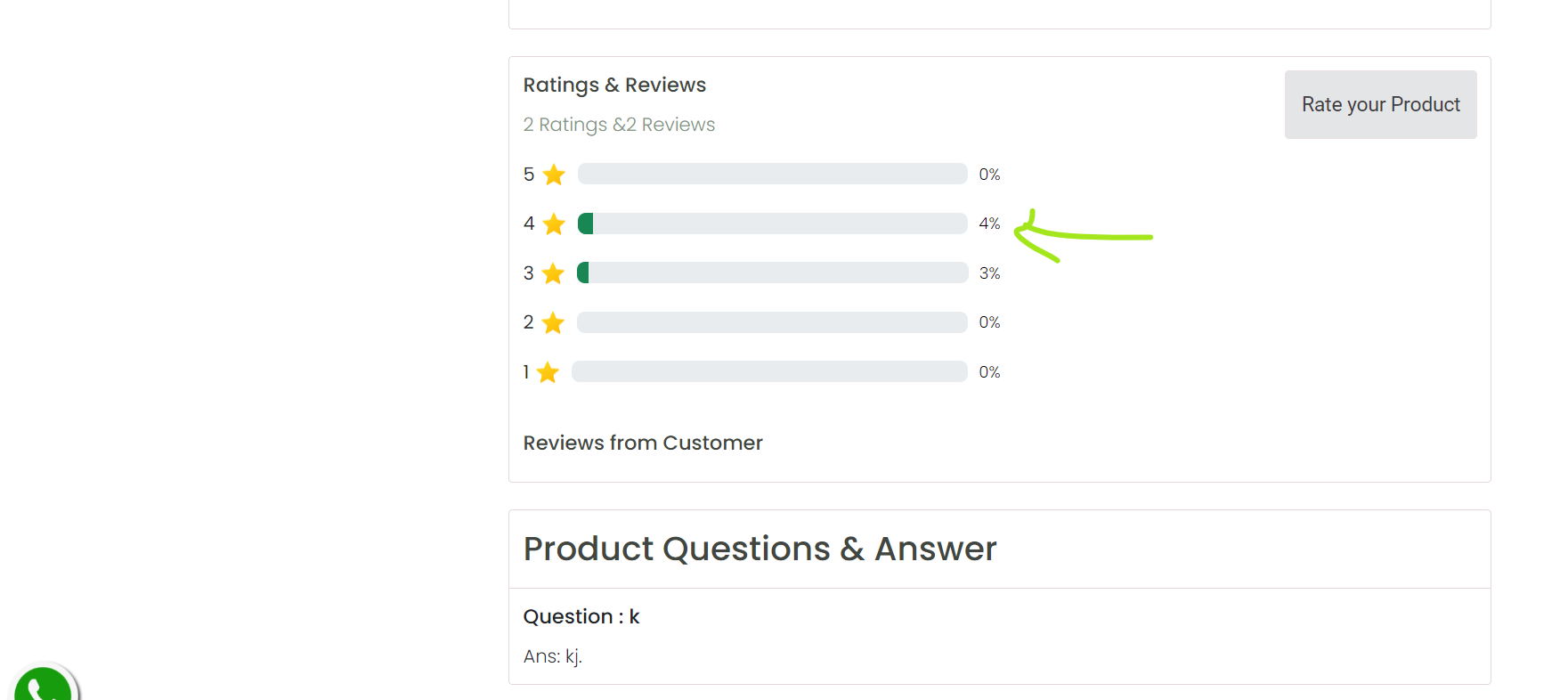Screen dimensions: 1568x700
Task: Click the 5 star progress bar
Action: [772, 174]
